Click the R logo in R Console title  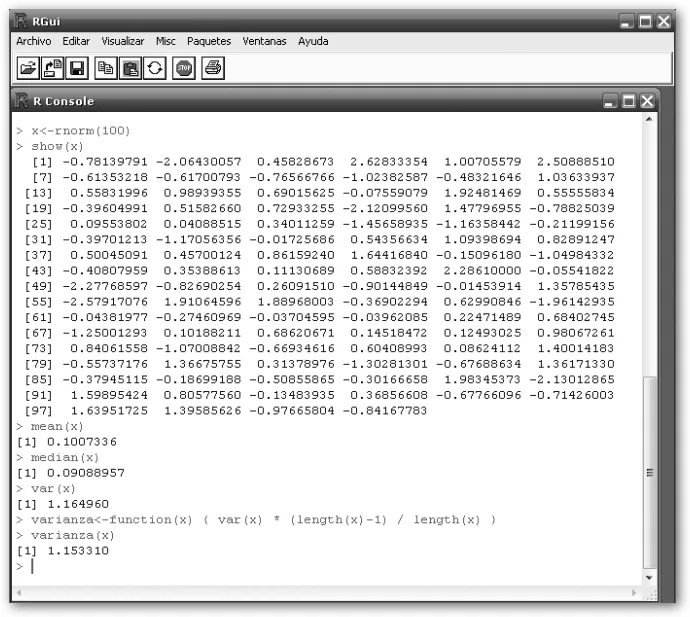point(22,100)
